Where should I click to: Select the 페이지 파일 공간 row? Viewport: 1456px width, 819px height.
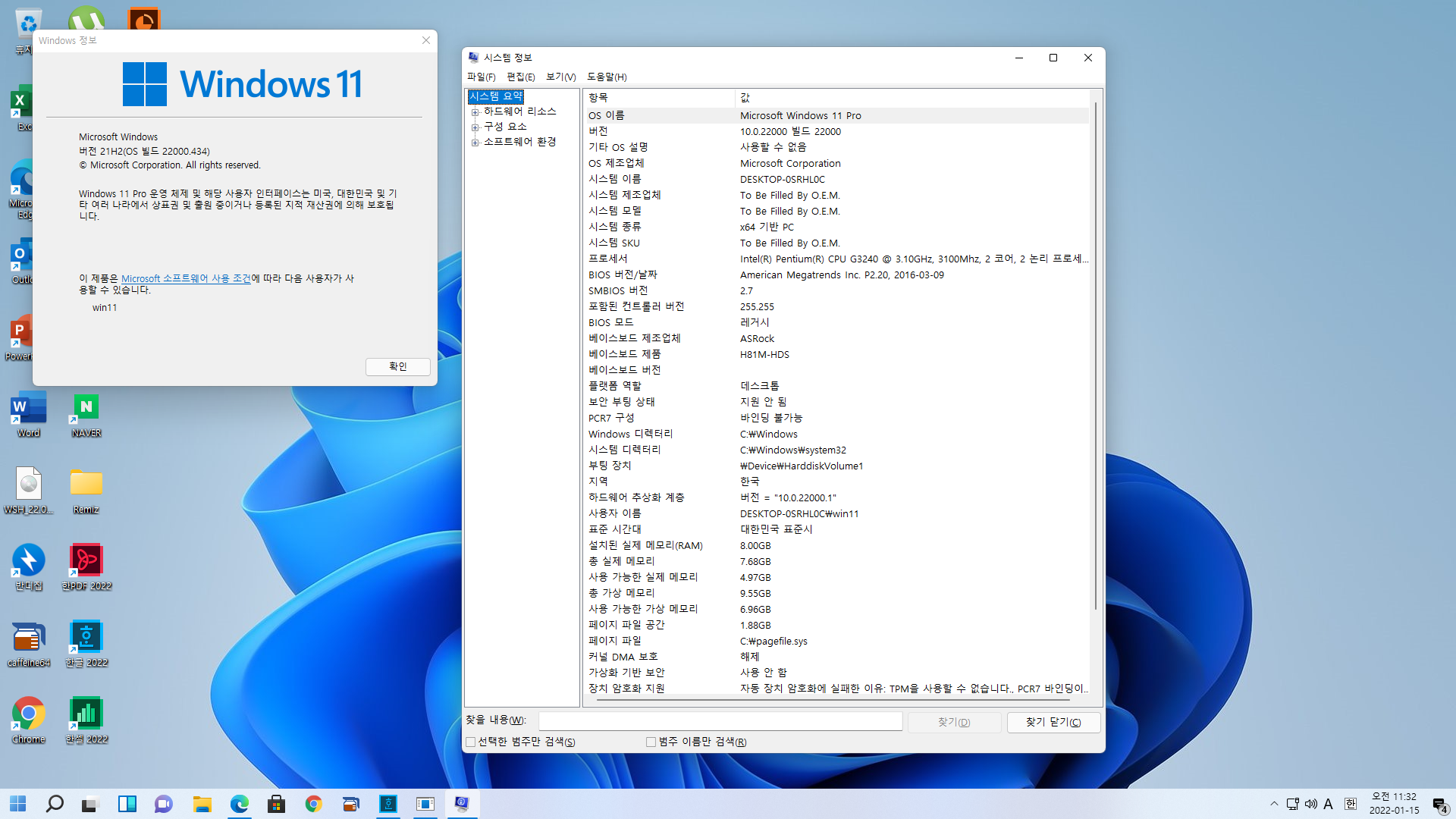[x=836, y=625]
